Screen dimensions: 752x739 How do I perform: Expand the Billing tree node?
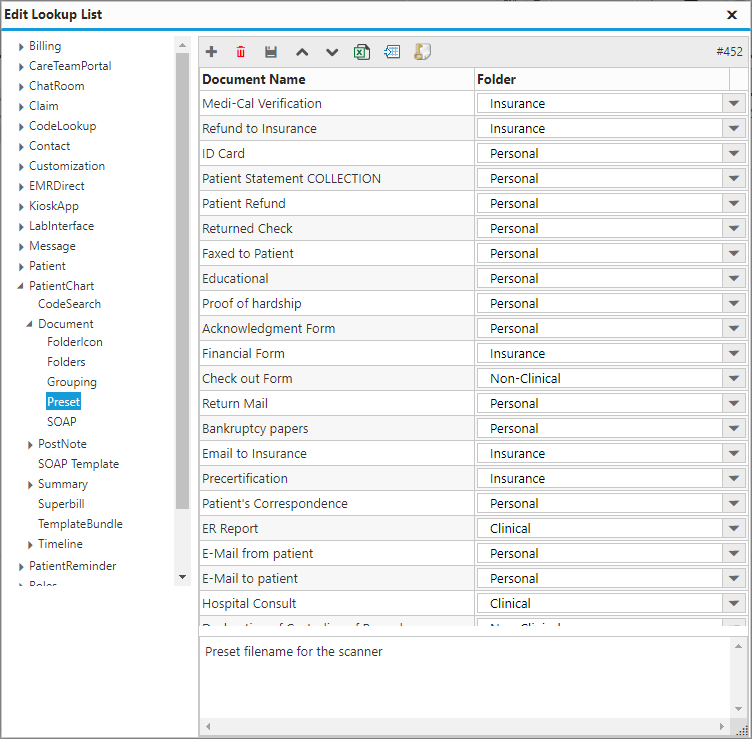pos(21,47)
